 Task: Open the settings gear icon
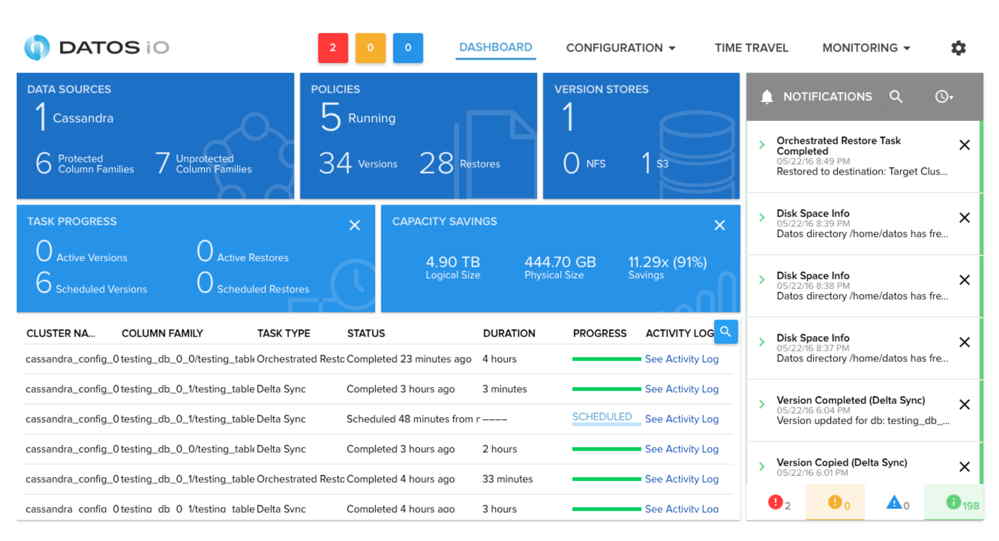click(x=958, y=48)
